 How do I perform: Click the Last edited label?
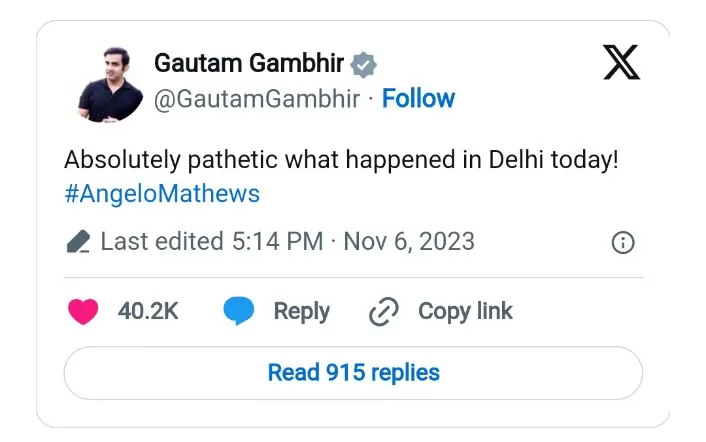pyautogui.click(x=162, y=242)
